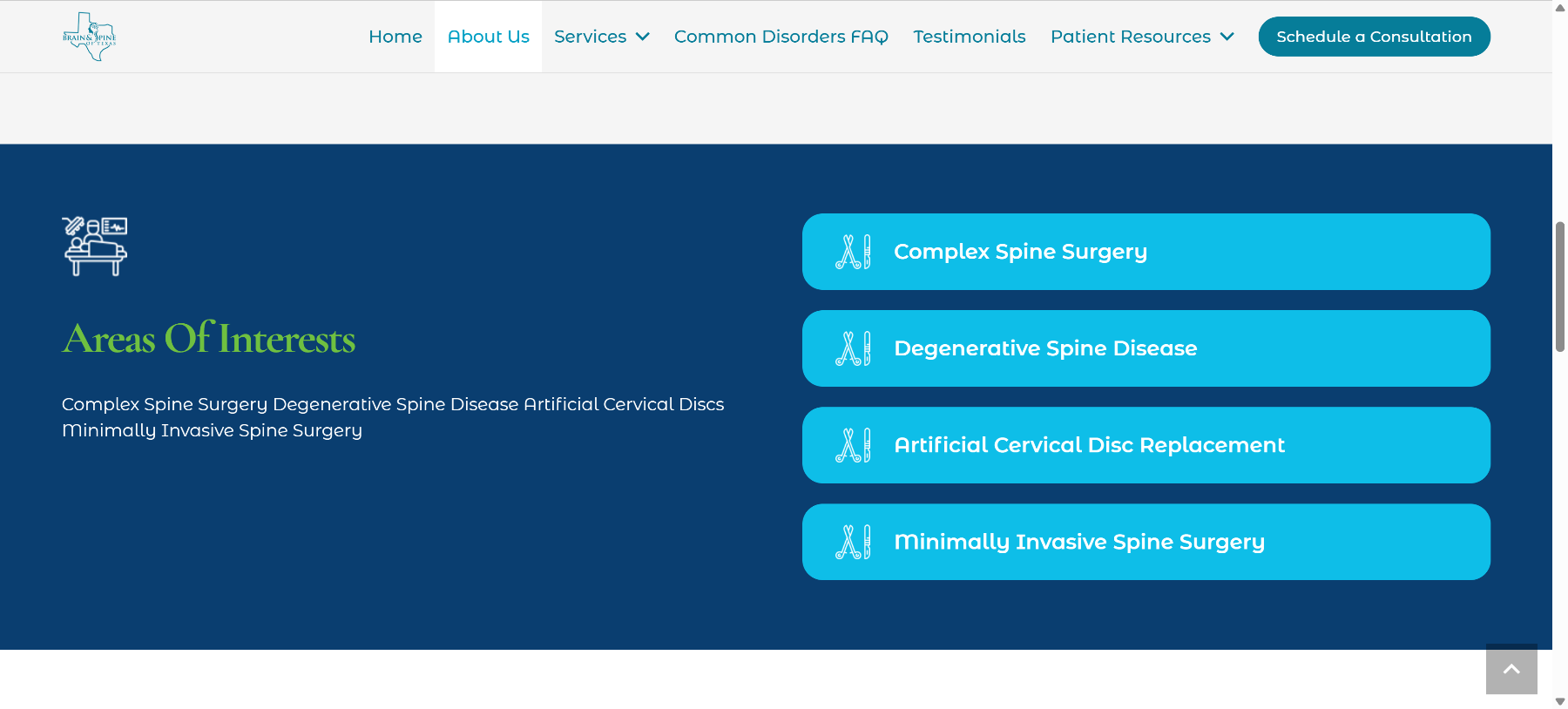Go to the Home page

click(395, 37)
